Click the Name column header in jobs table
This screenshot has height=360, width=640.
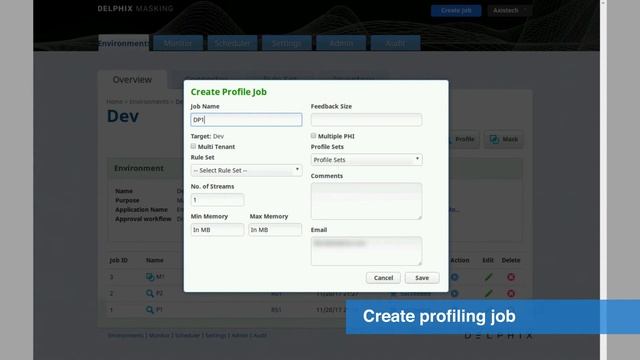click(155, 260)
